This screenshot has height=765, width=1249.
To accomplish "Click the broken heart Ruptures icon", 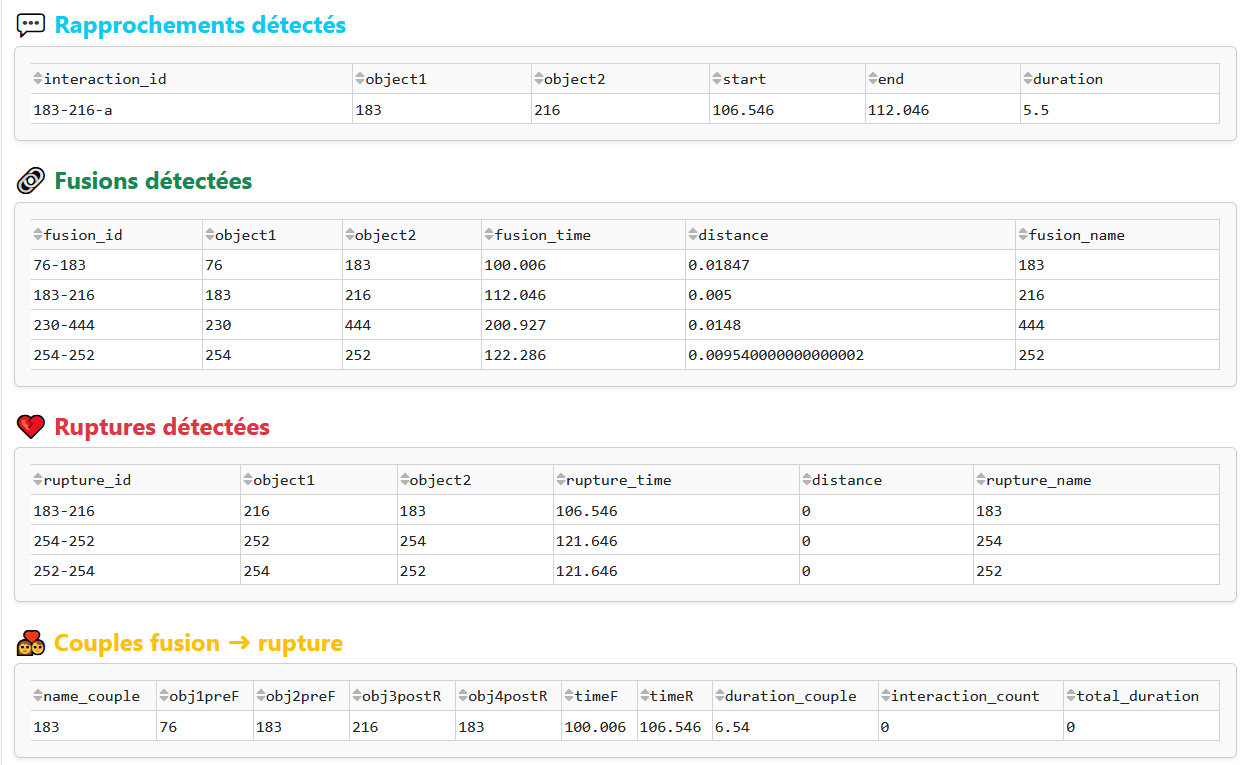I will click(x=31, y=427).
